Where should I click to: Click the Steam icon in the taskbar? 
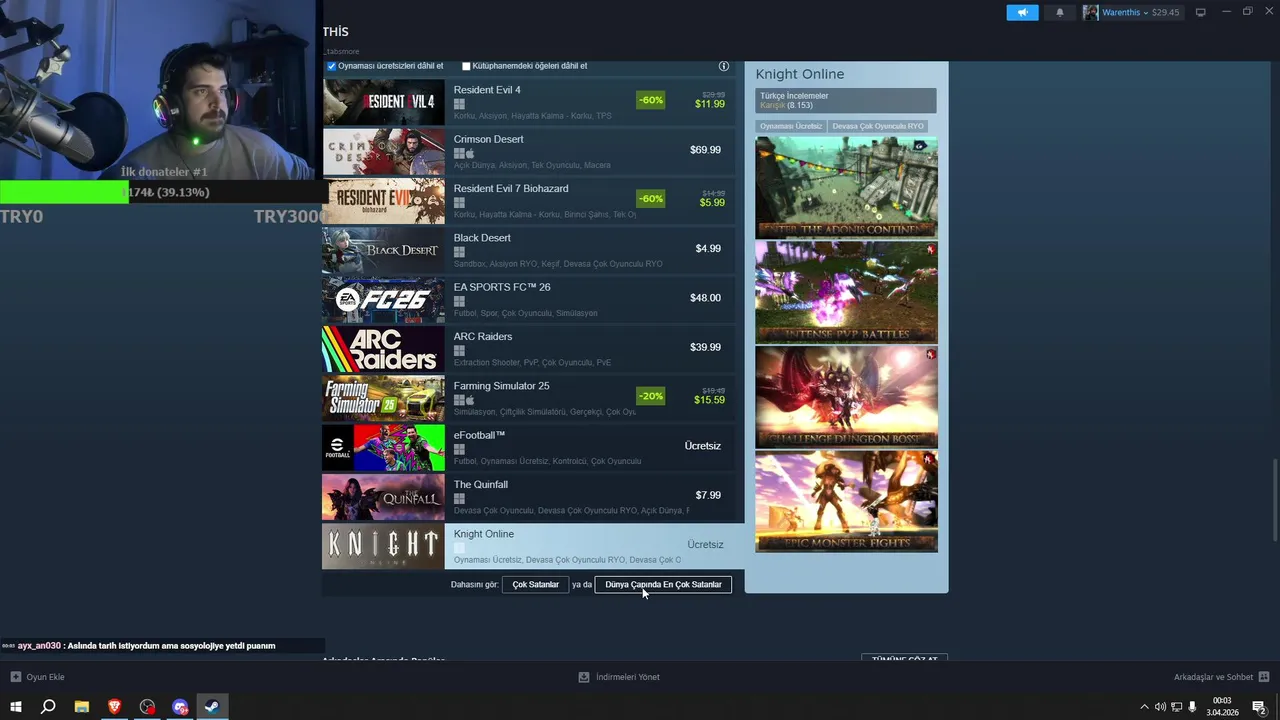[212, 707]
